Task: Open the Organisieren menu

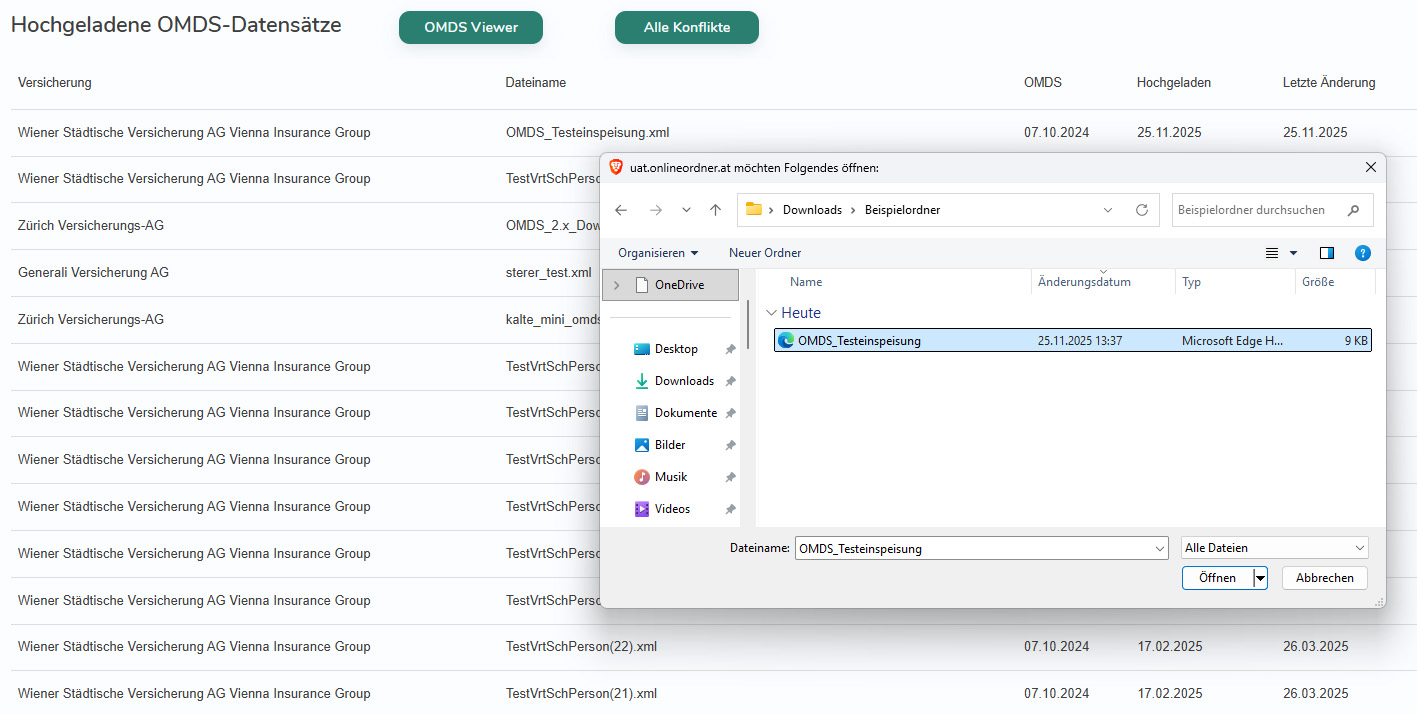Action: click(658, 253)
